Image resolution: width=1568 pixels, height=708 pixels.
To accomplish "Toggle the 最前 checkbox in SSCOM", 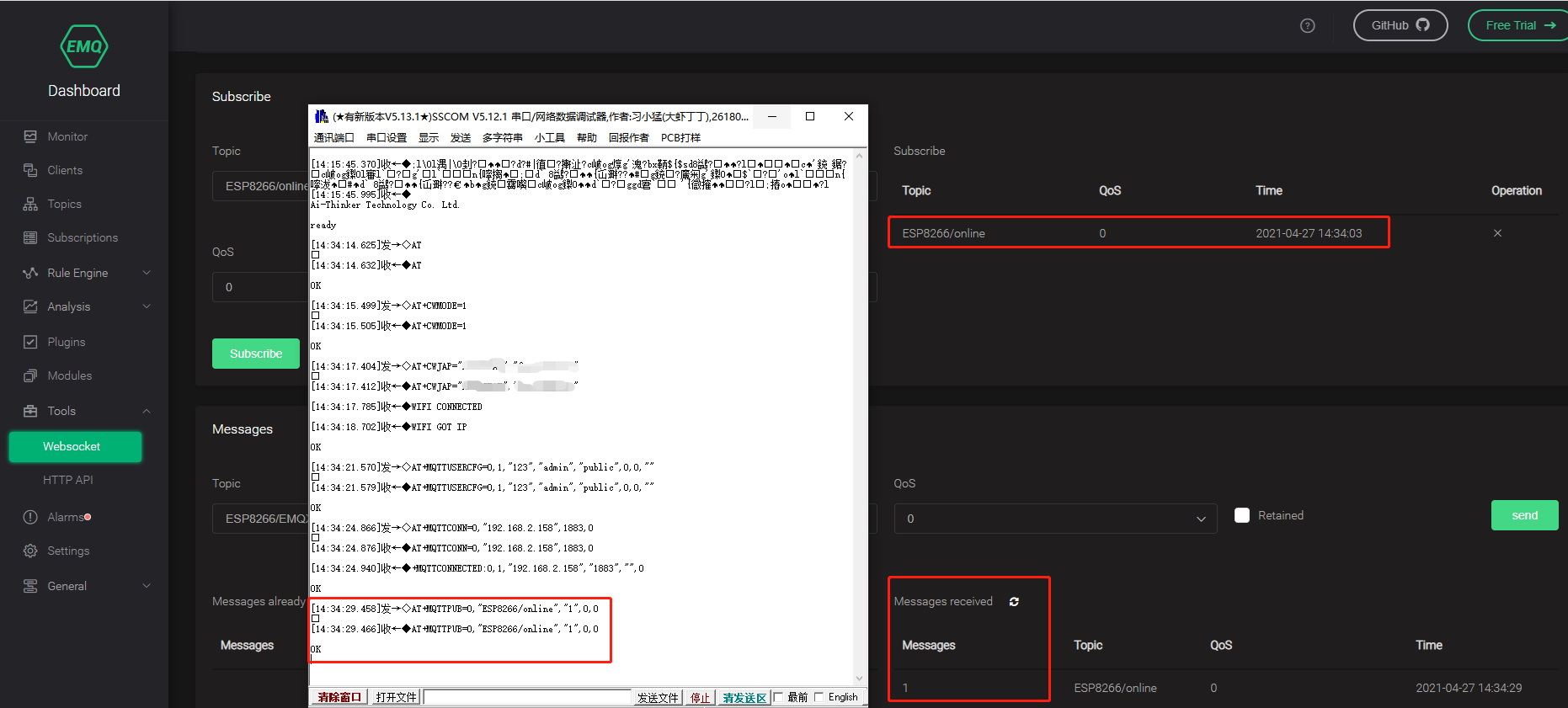I will click(779, 697).
